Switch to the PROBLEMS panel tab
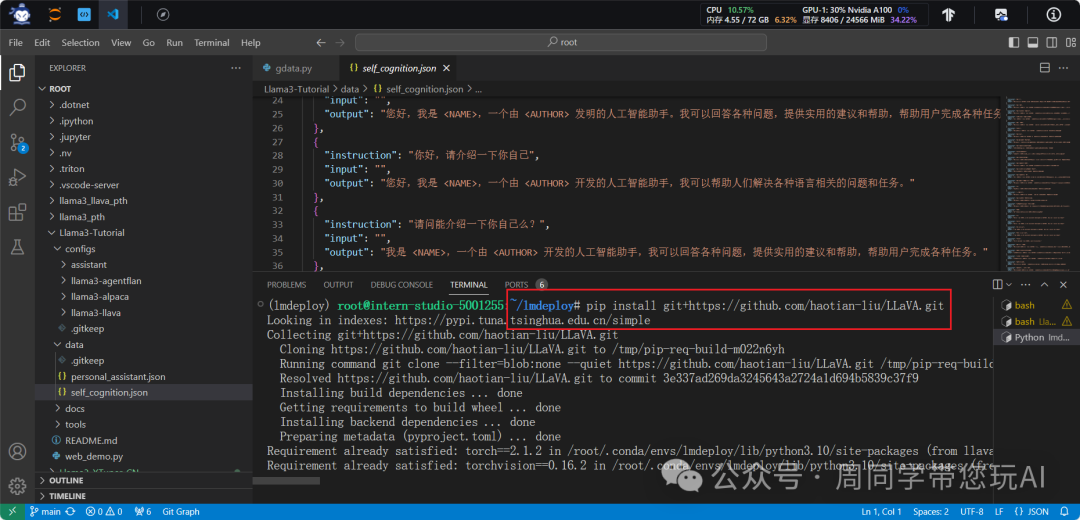The image size is (1080, 520). point(286,284)
